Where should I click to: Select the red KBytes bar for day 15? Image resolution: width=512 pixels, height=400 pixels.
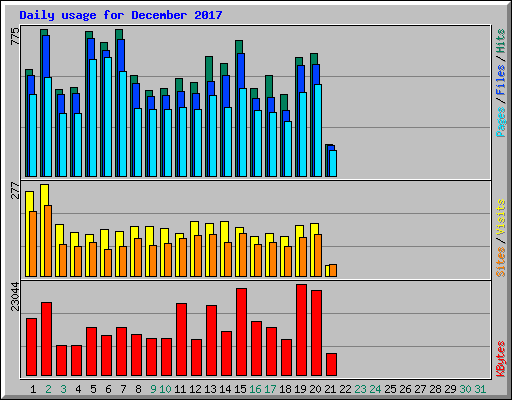[241, 332]
